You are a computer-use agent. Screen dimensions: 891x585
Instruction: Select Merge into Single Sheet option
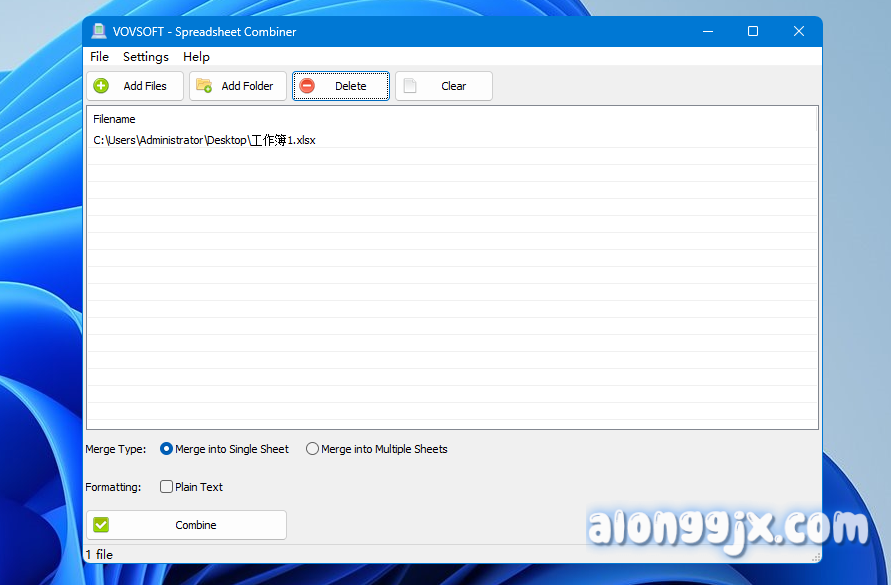(166, 449)
